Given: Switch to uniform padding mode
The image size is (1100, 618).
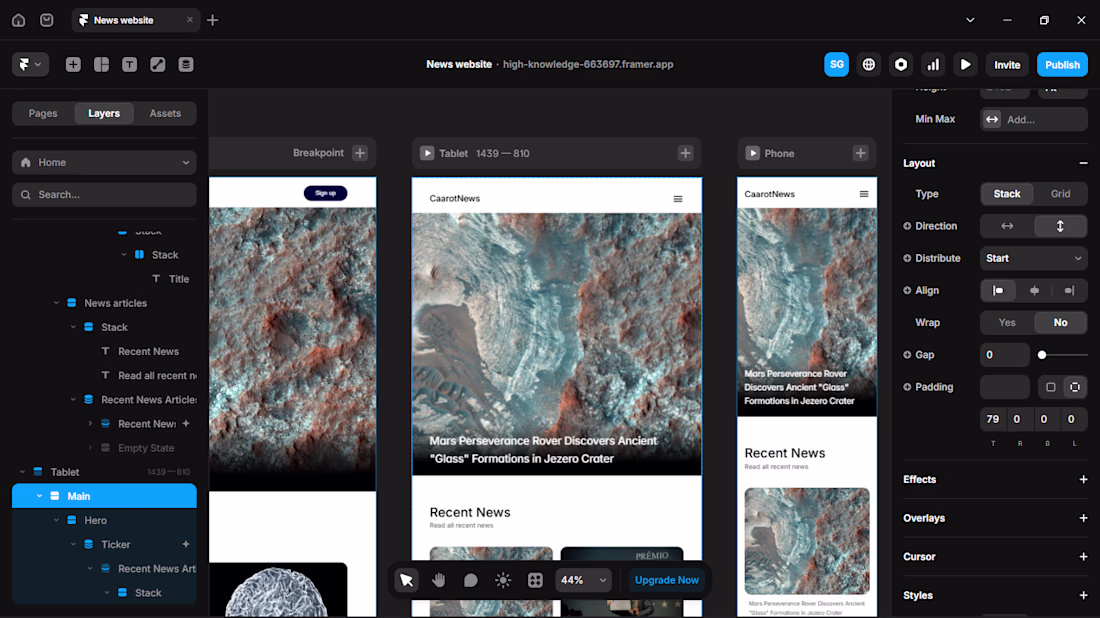Looking at the screenshot, I should point(1050,387).
